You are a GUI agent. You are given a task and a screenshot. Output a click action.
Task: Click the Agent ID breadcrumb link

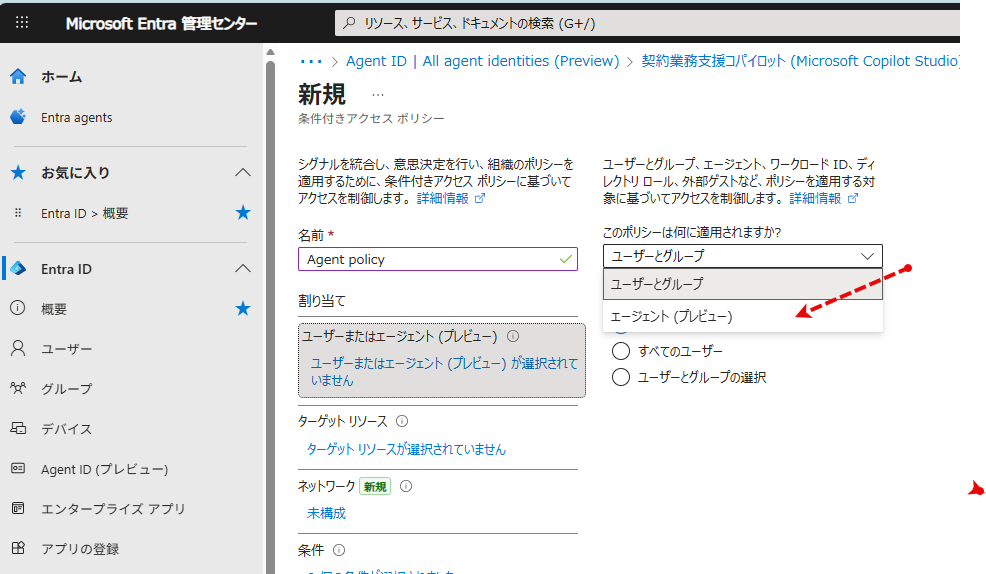(482, 61)
